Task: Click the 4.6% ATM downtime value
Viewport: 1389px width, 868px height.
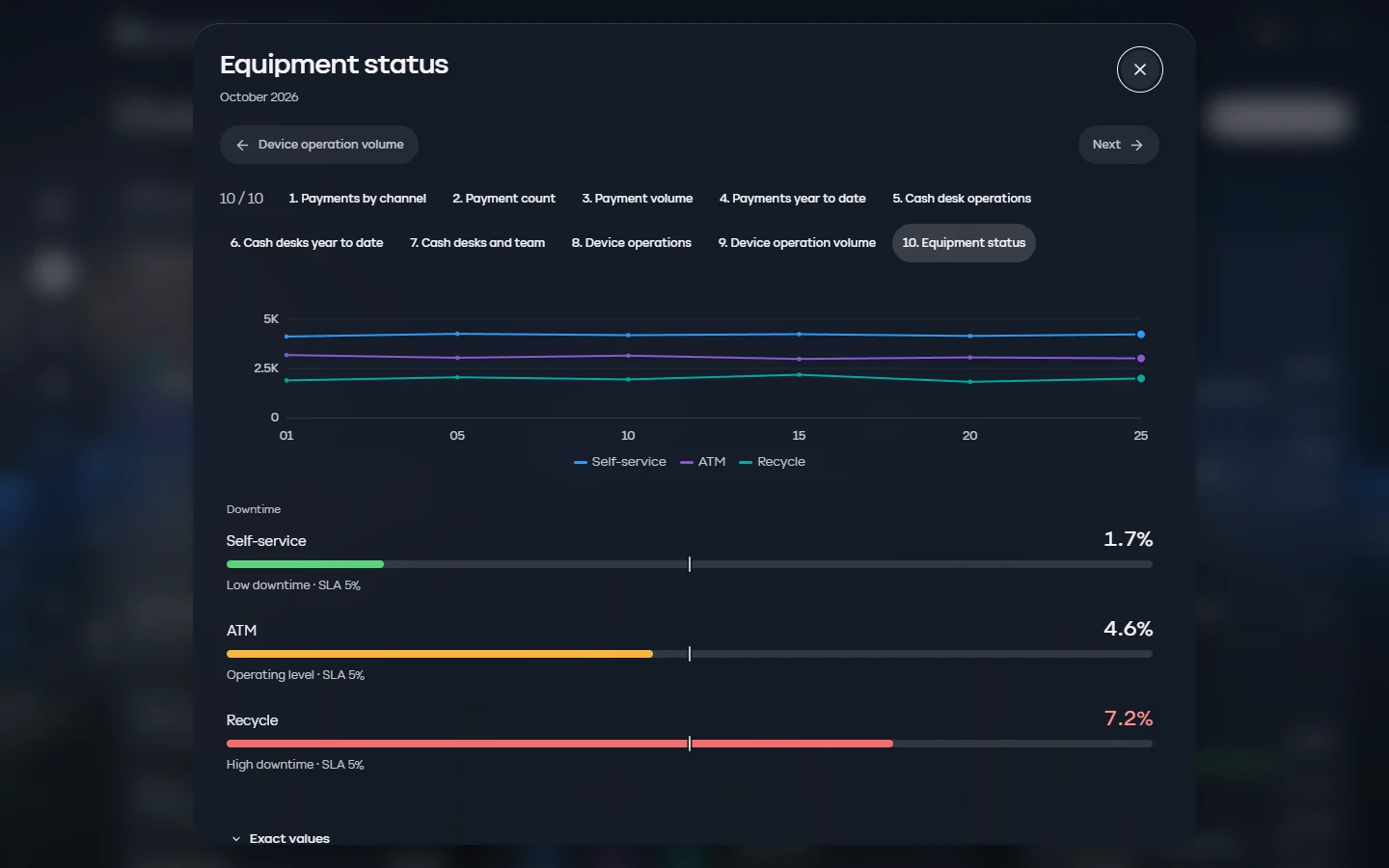Action: point(1129,629)
